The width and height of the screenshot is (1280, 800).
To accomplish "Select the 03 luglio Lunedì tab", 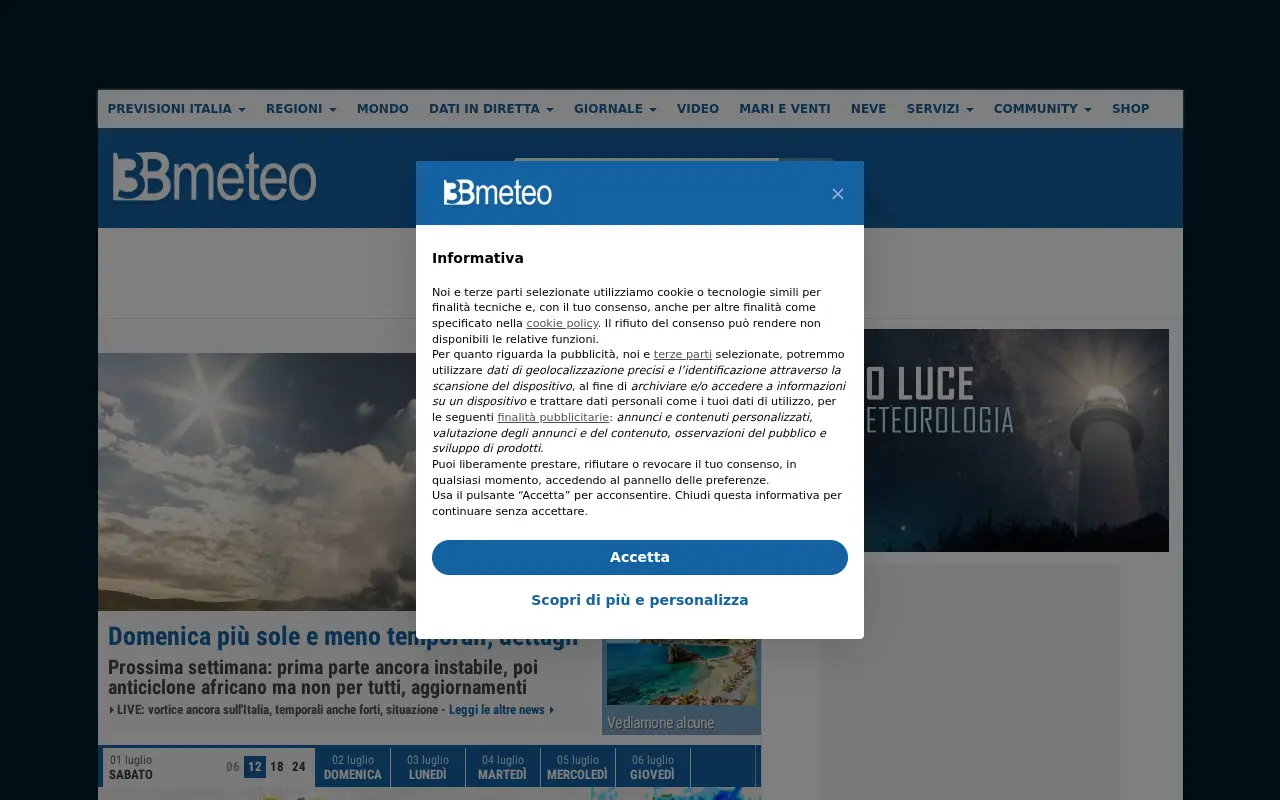I will (x=428, y=767).
